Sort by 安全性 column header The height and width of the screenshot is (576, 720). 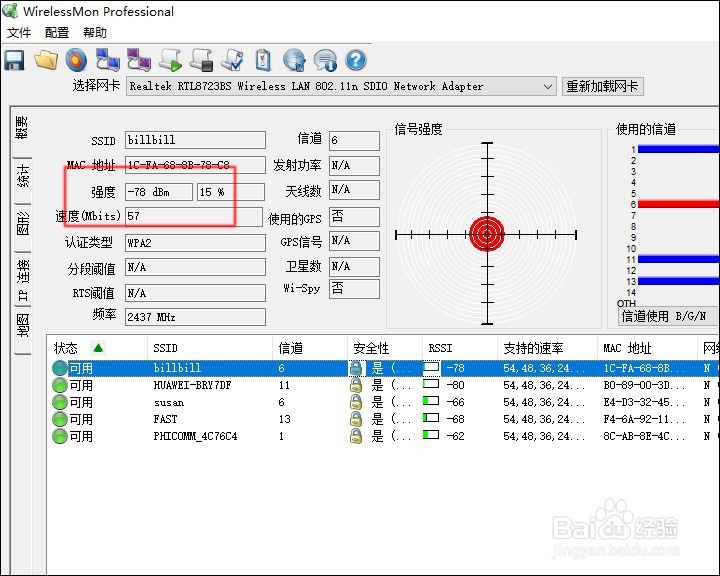coord(385,348)
